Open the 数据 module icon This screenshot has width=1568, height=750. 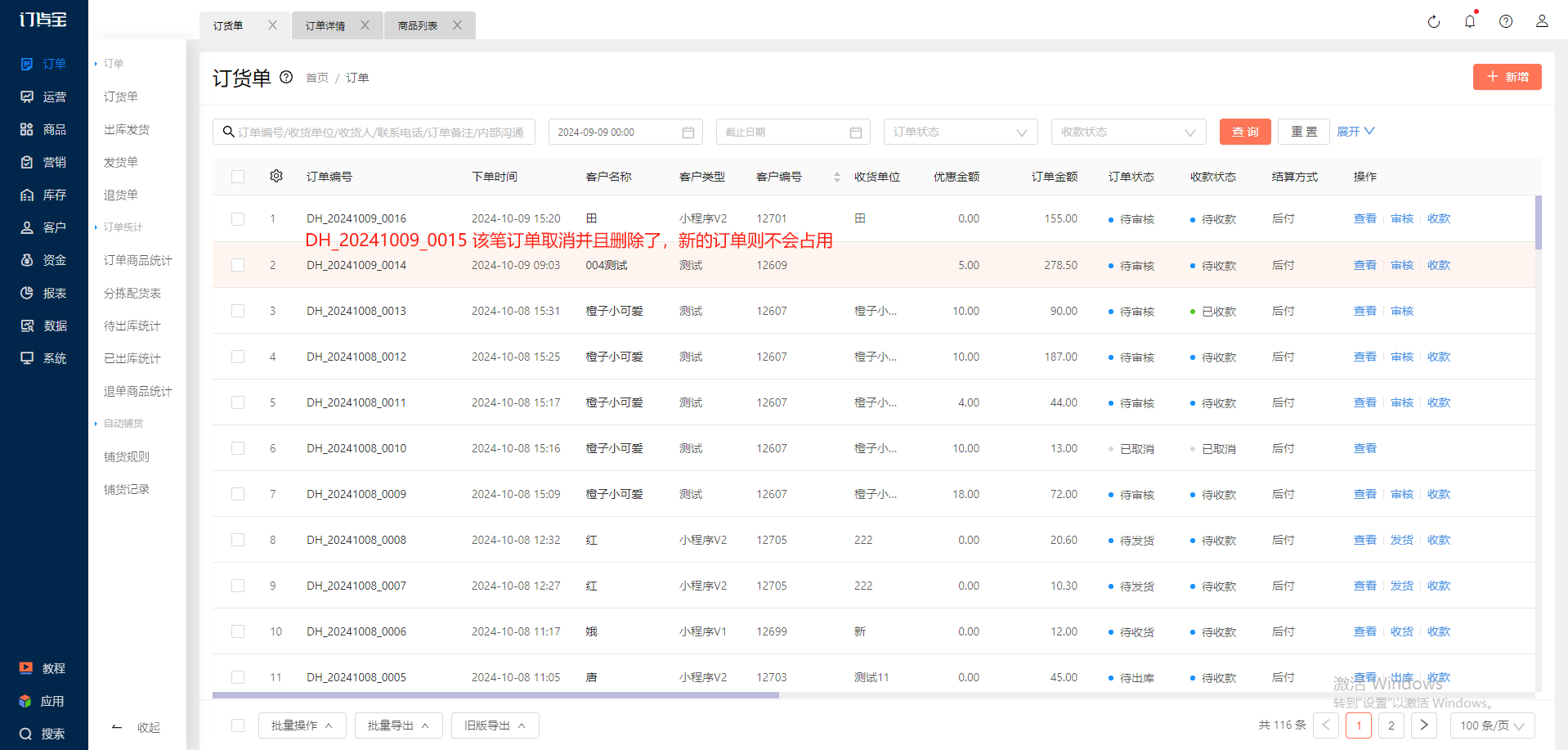[27, 326]
